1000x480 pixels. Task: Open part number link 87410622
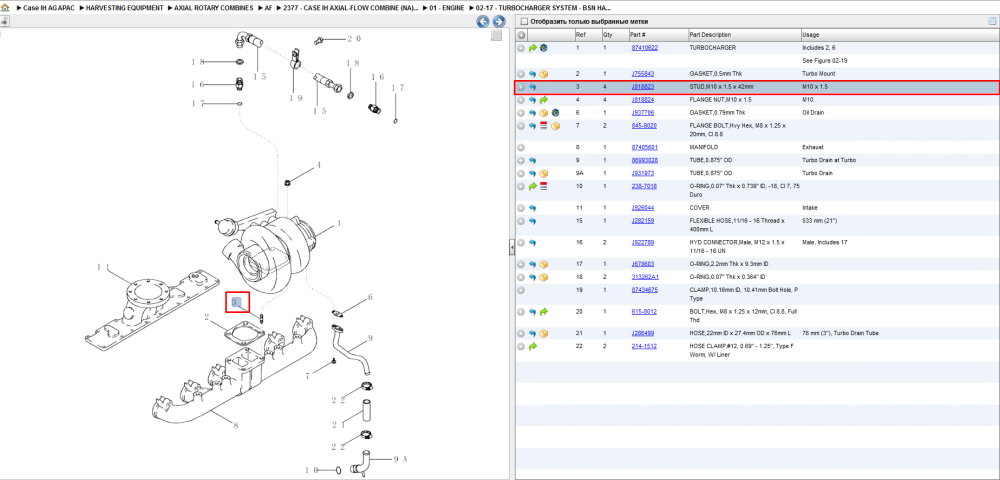click(x=644, y=48)
